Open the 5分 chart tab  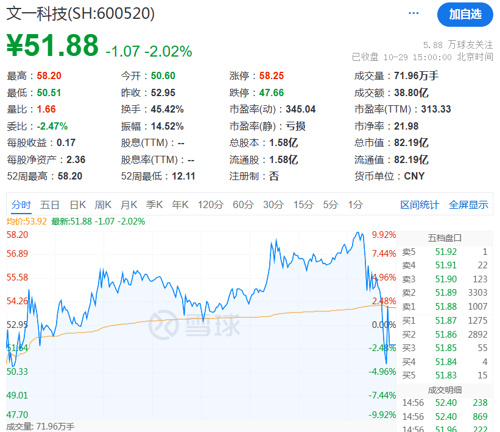[x=331, y=205]
